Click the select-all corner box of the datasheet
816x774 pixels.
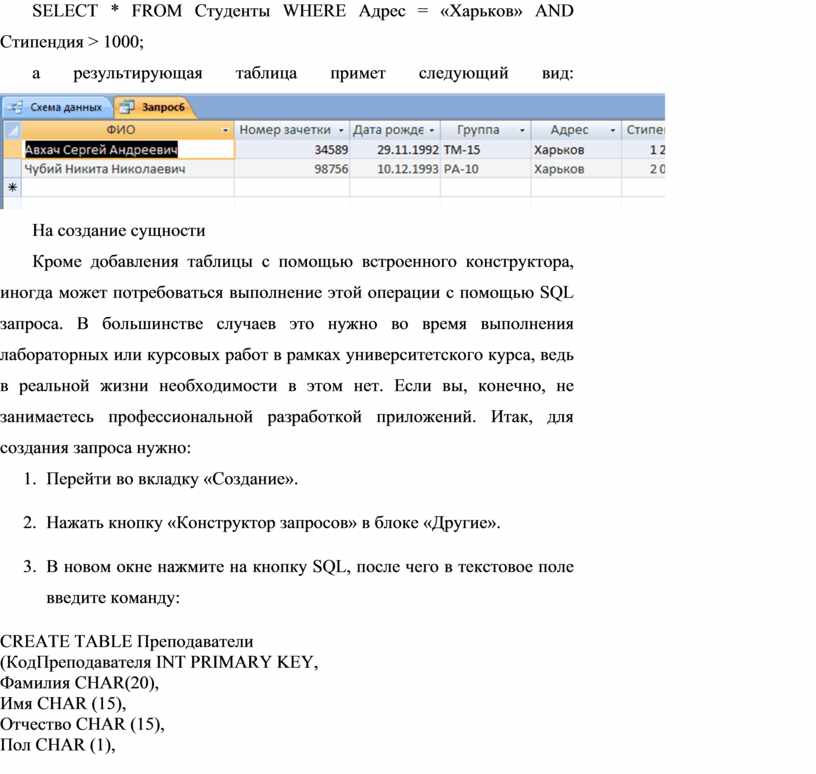click(12, 130)
